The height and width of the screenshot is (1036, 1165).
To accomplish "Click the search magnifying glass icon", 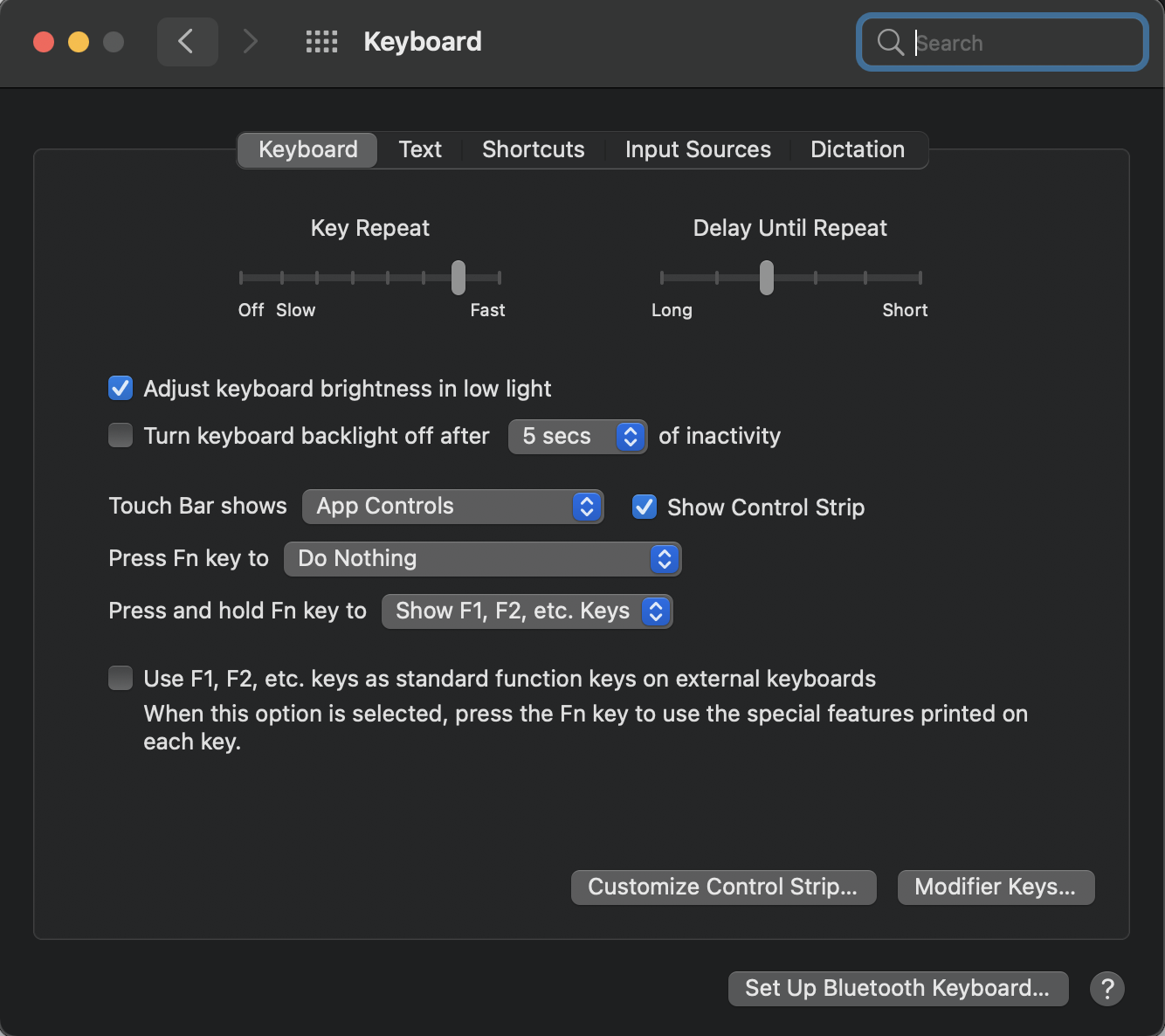I will 890,42.
